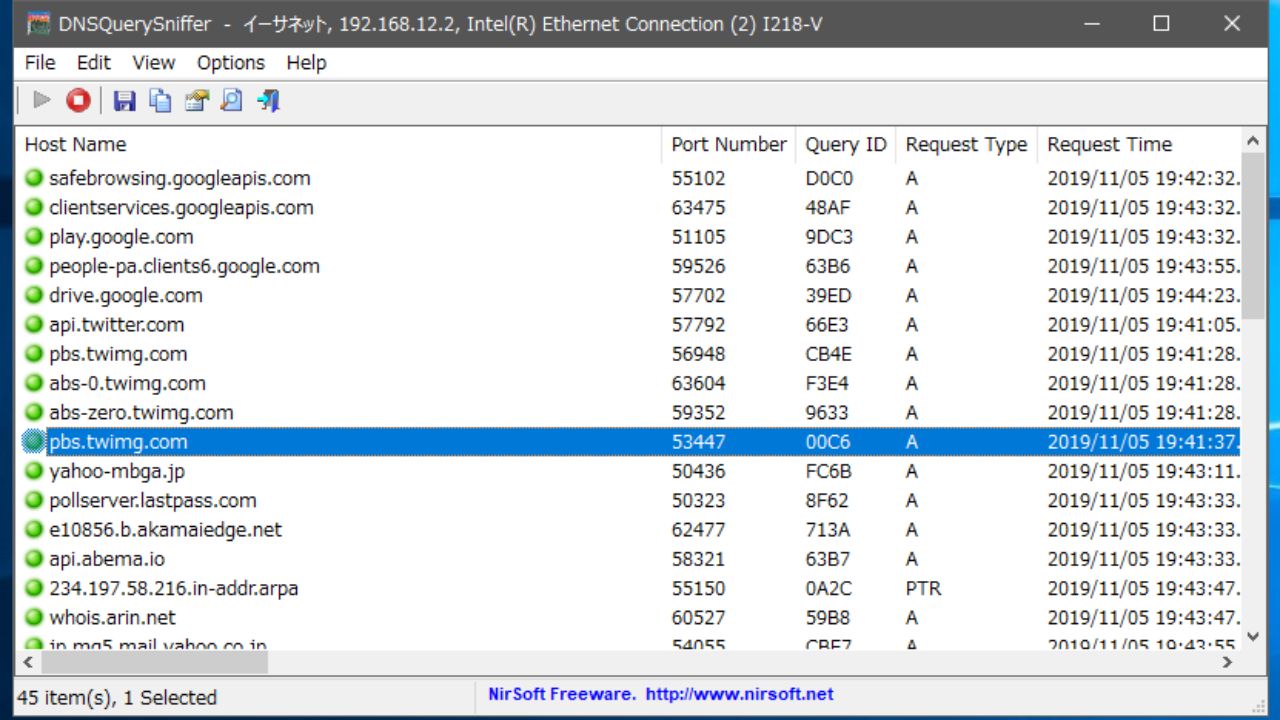Click the vertical scrollbar up arrow
The height and width of the screenshot is (720, 1280).
[1253, 140]
